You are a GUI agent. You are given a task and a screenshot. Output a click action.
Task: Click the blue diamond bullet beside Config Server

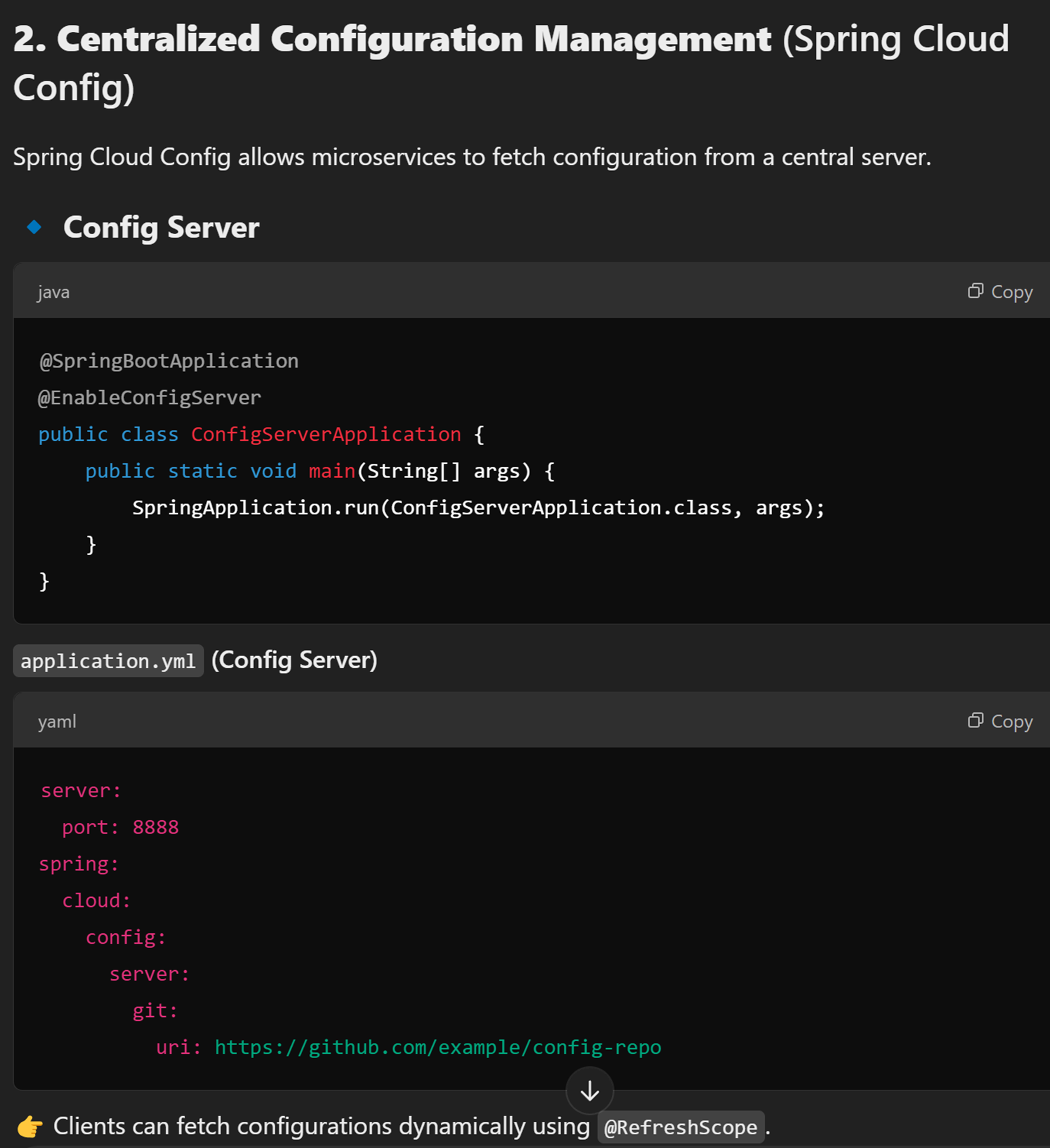click(34, 227)
